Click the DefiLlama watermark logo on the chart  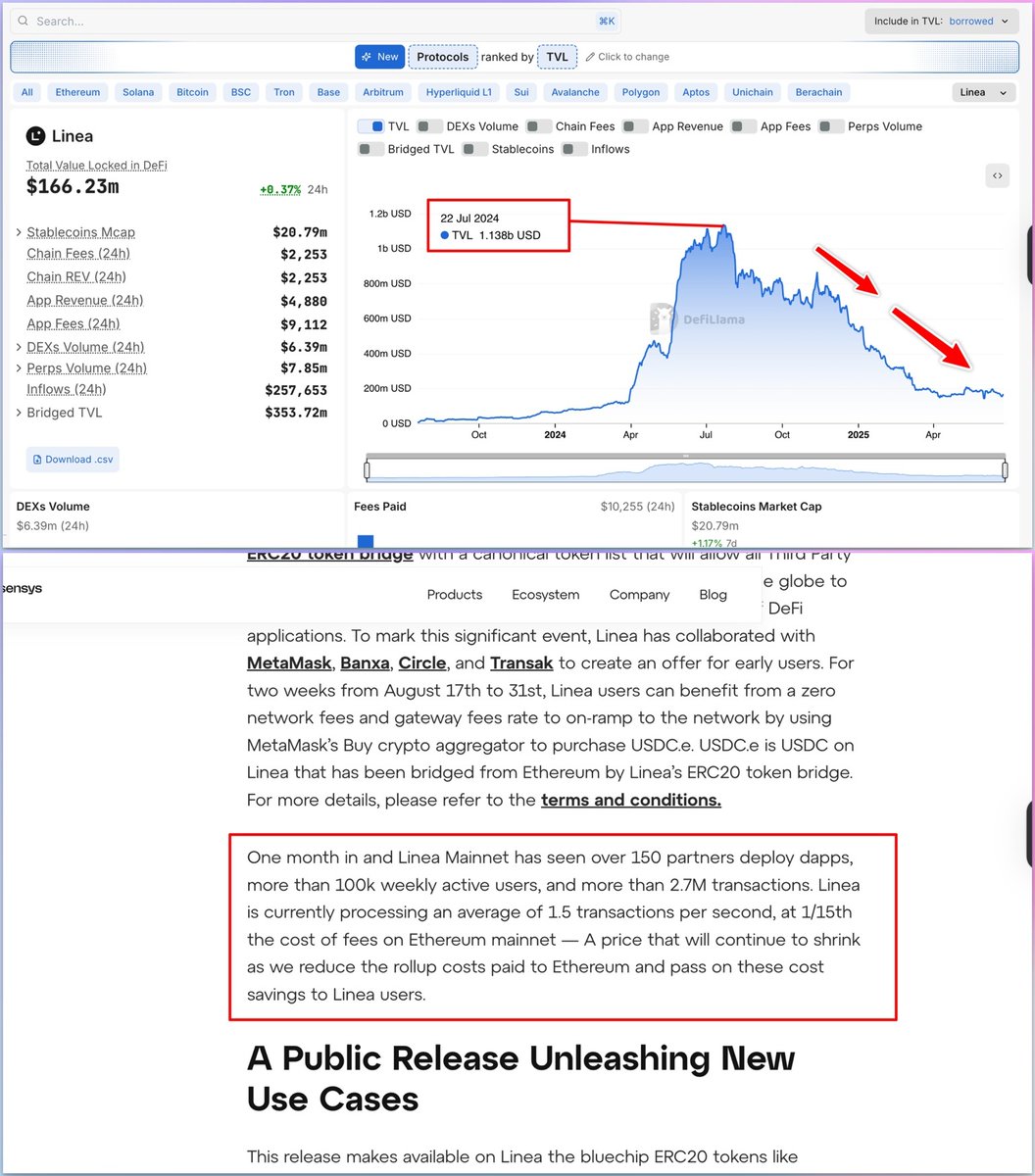tap(663, 318)
